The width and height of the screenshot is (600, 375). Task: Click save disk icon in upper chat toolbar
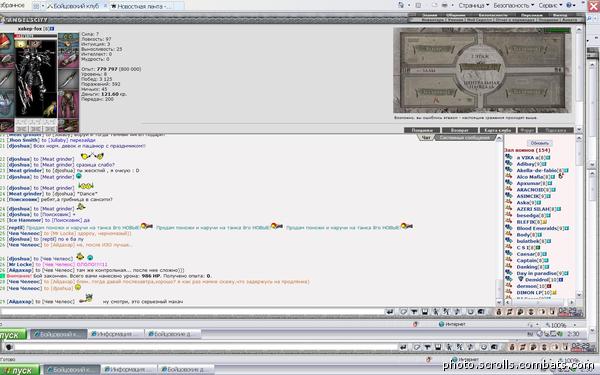(x=425, y=312)
